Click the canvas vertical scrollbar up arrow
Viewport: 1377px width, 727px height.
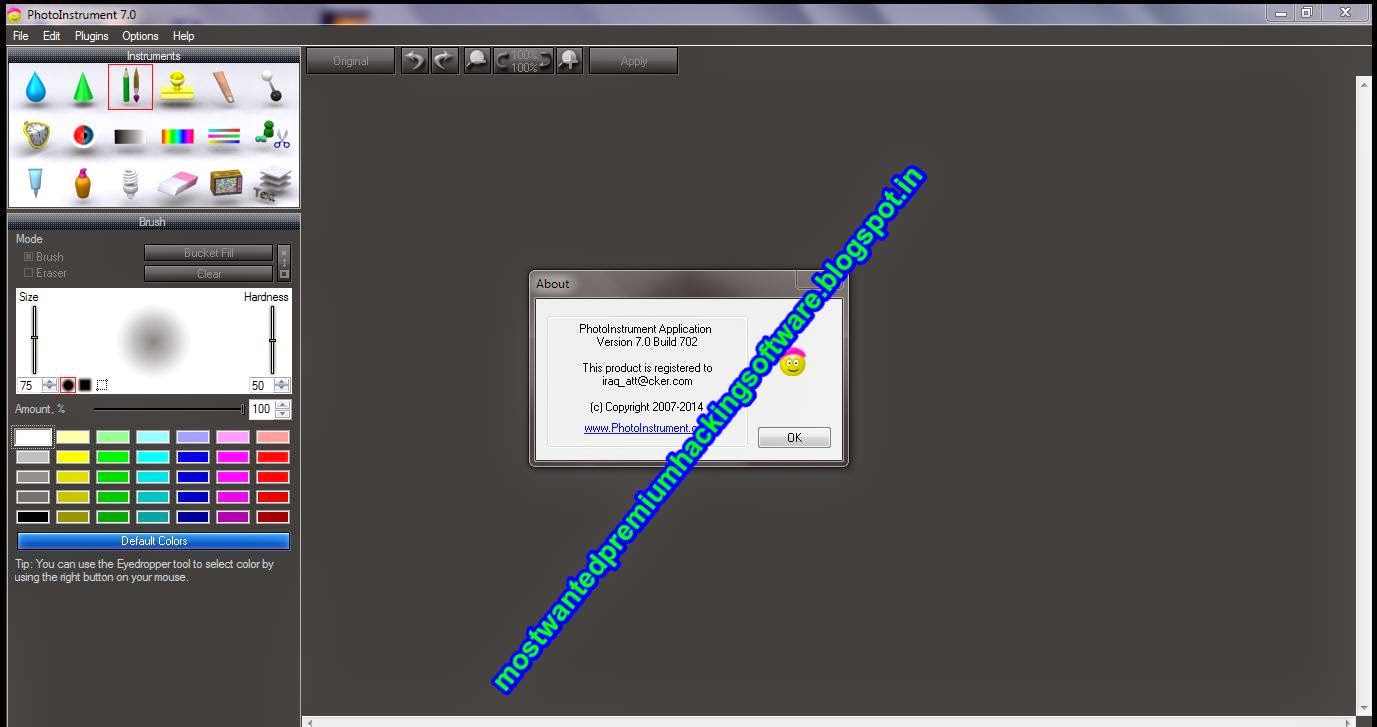pos(1364,86)
